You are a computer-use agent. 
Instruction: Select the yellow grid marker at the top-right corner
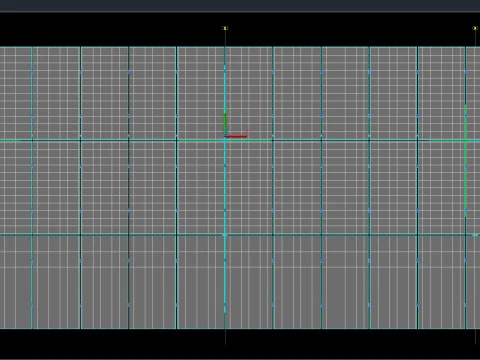tap(475, 28)
